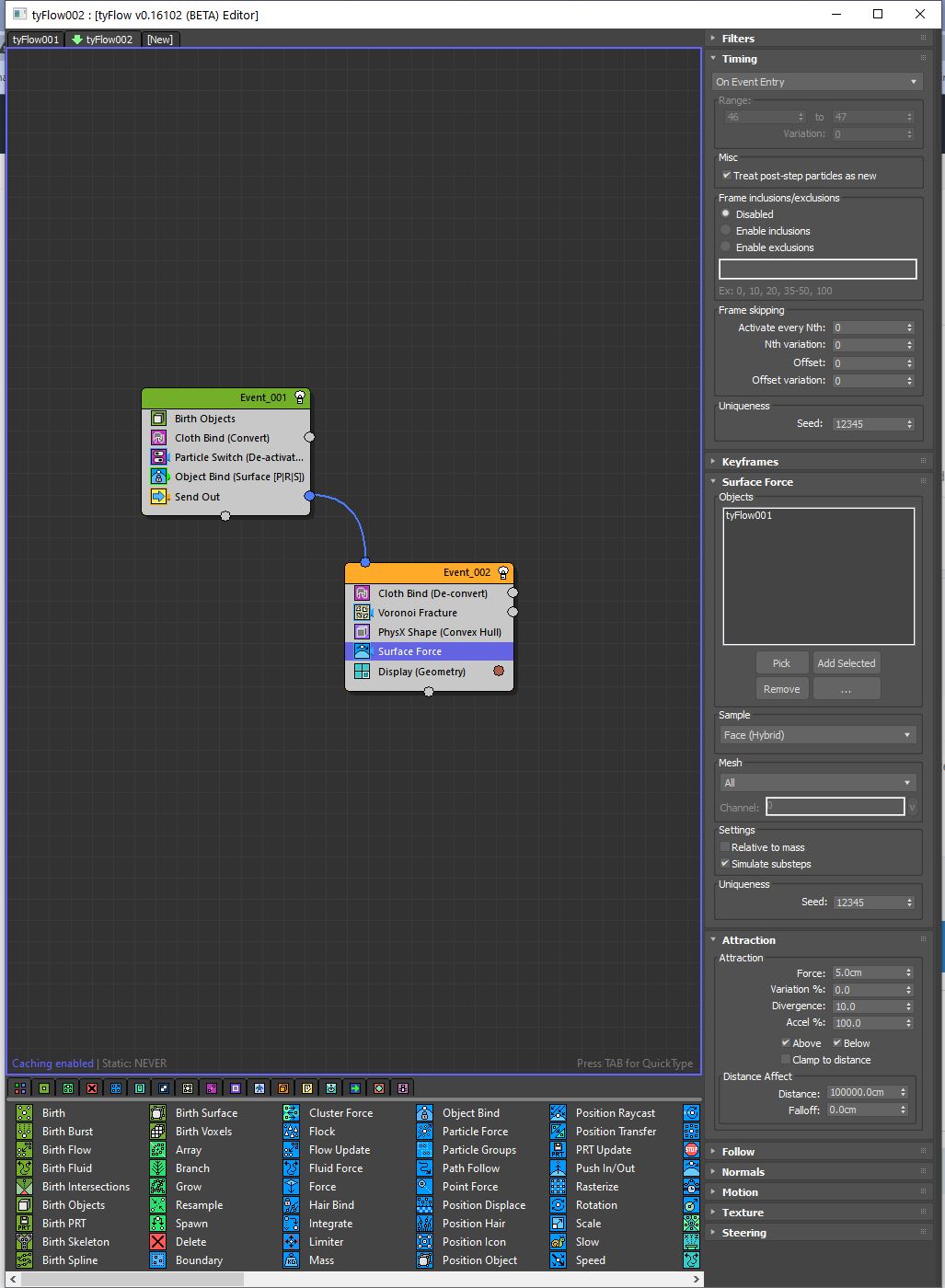Viewport: 945px width, 1288px height.
Task: Switch to the tyFlow001 tab
Action: click(x=36, y=40)
